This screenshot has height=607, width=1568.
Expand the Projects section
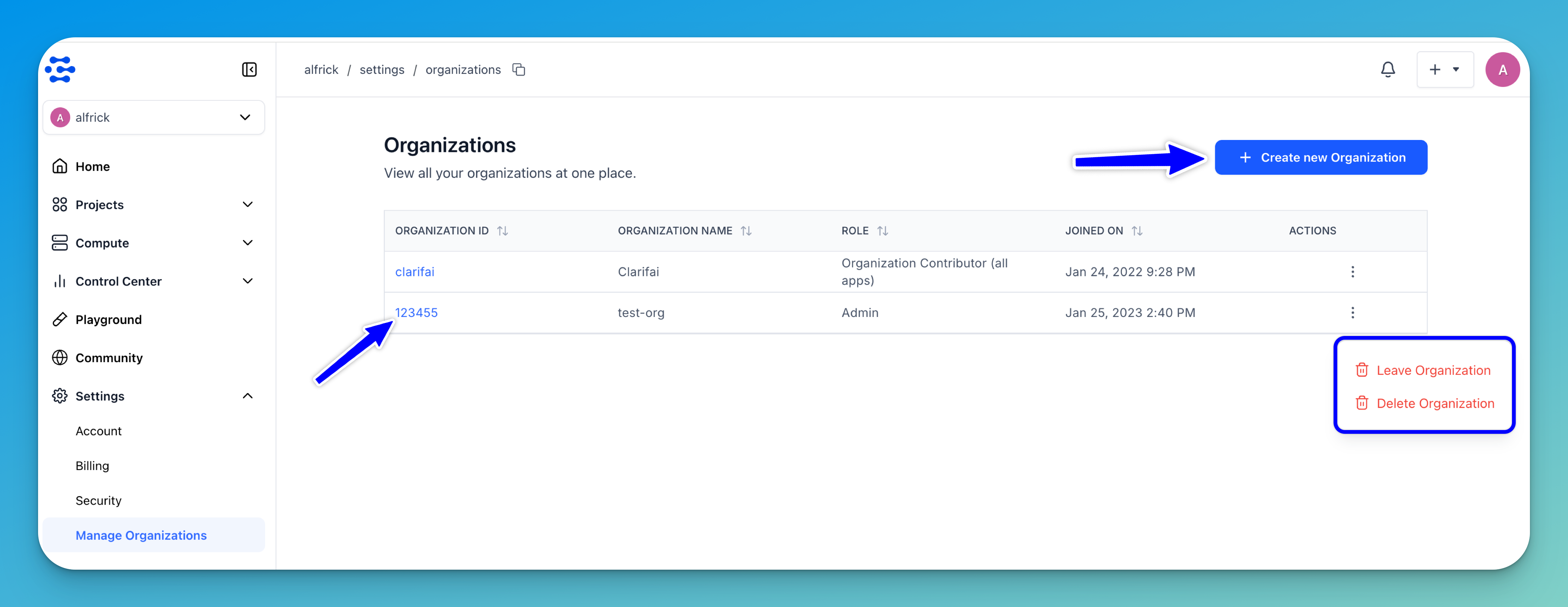[x=247, y=205]
